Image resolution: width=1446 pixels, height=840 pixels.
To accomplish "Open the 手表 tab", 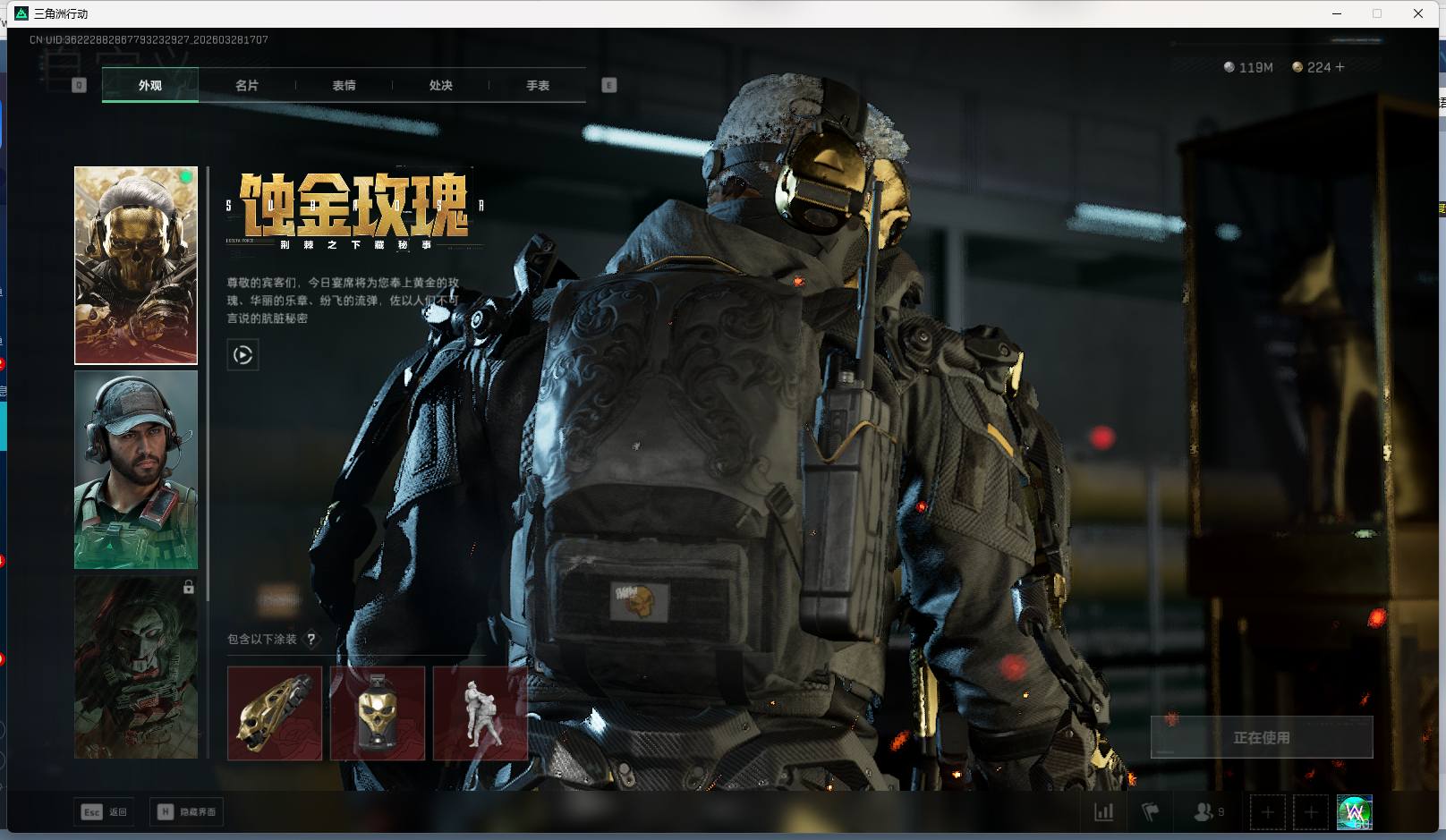I will [537, 85].
